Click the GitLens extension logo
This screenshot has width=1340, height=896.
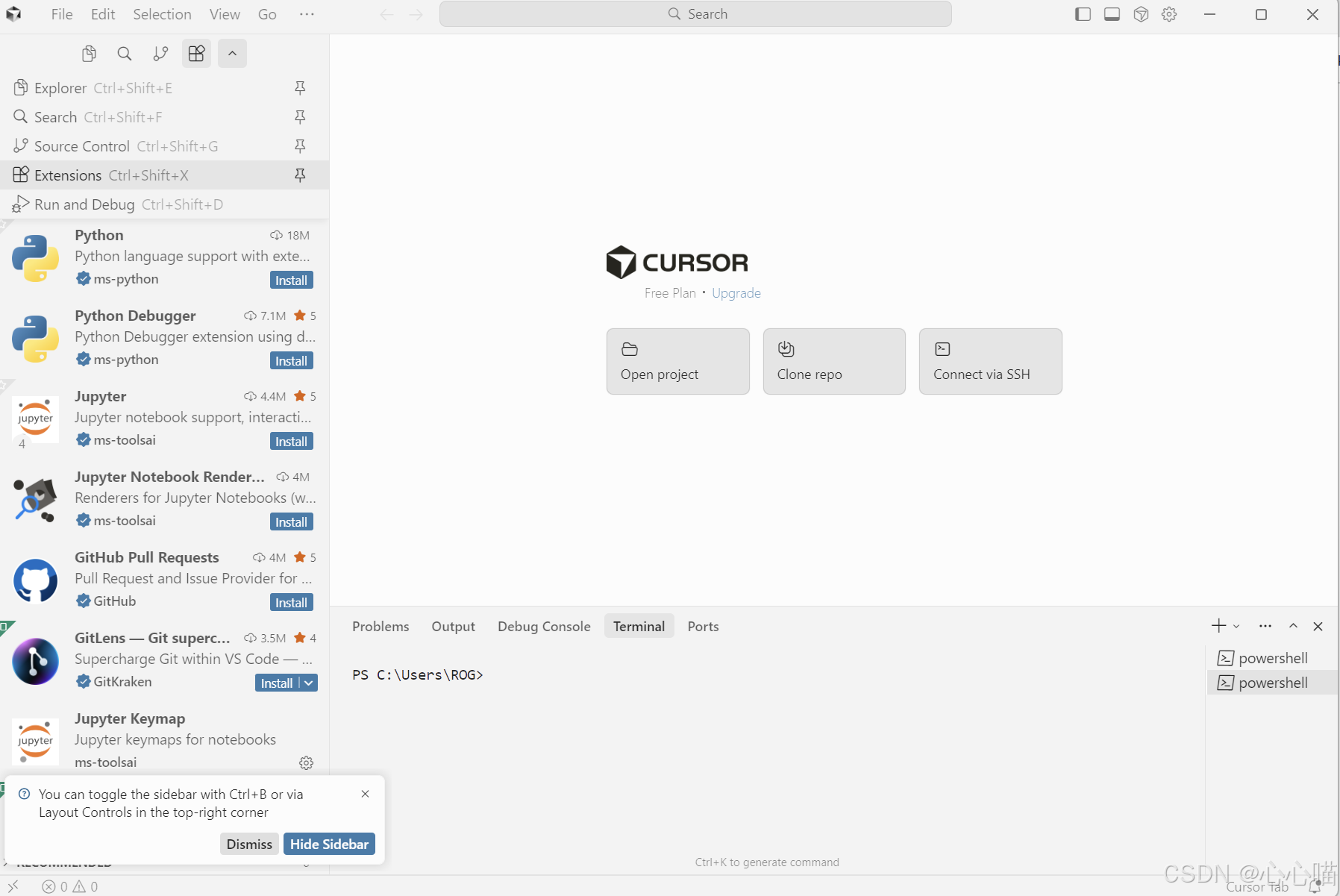(x=35, y=661)
